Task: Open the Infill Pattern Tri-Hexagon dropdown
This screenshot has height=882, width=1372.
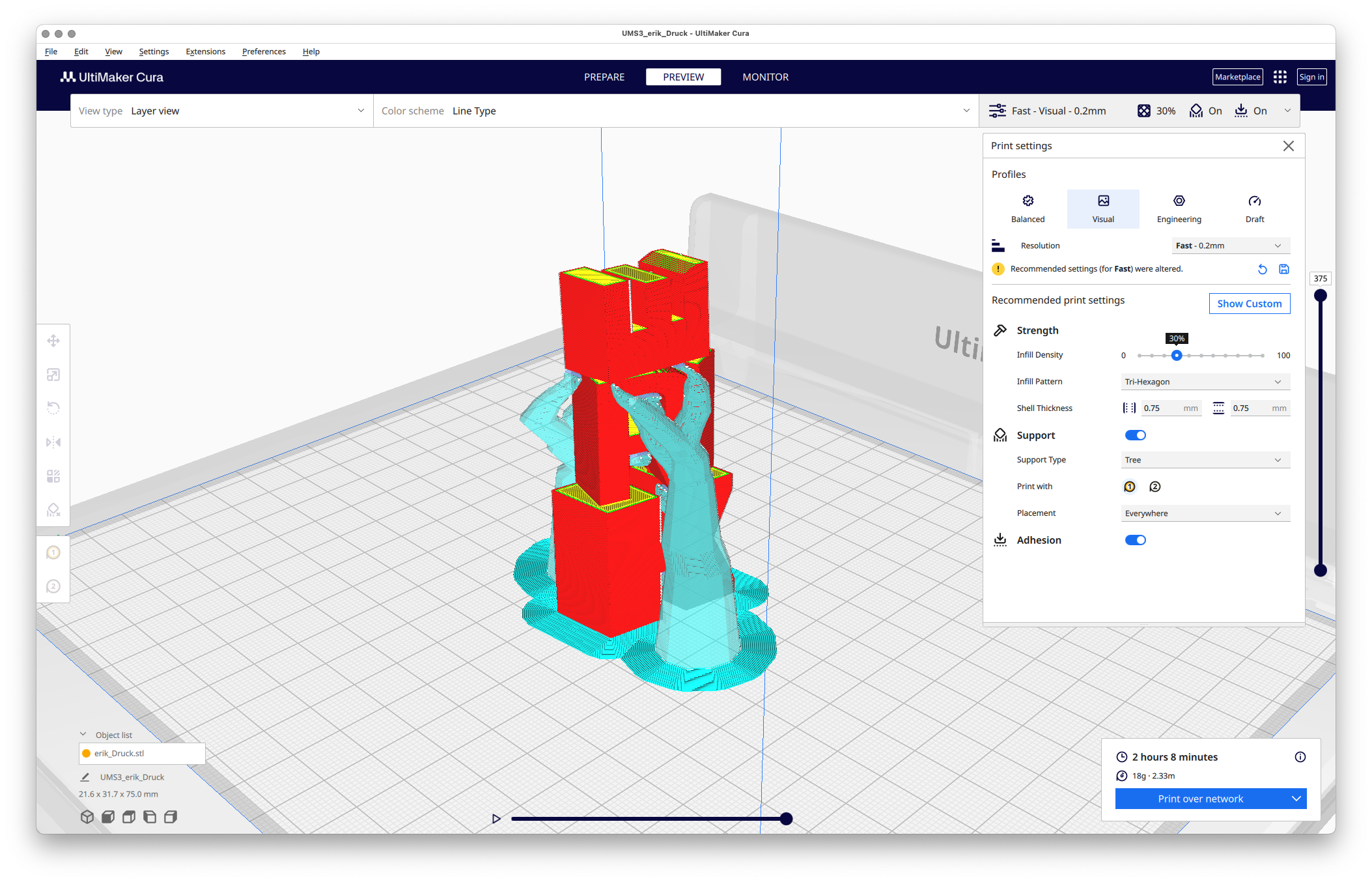Action: coord(1205,382)
